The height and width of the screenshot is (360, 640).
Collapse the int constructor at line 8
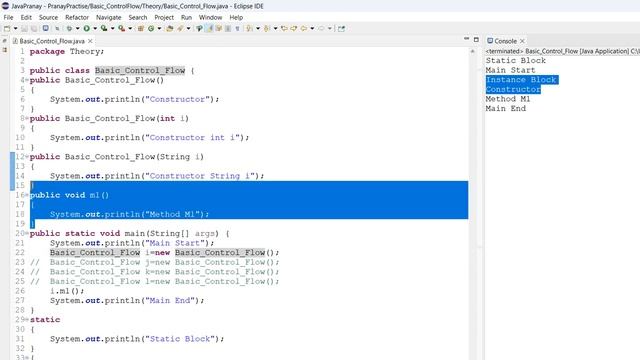27,118
